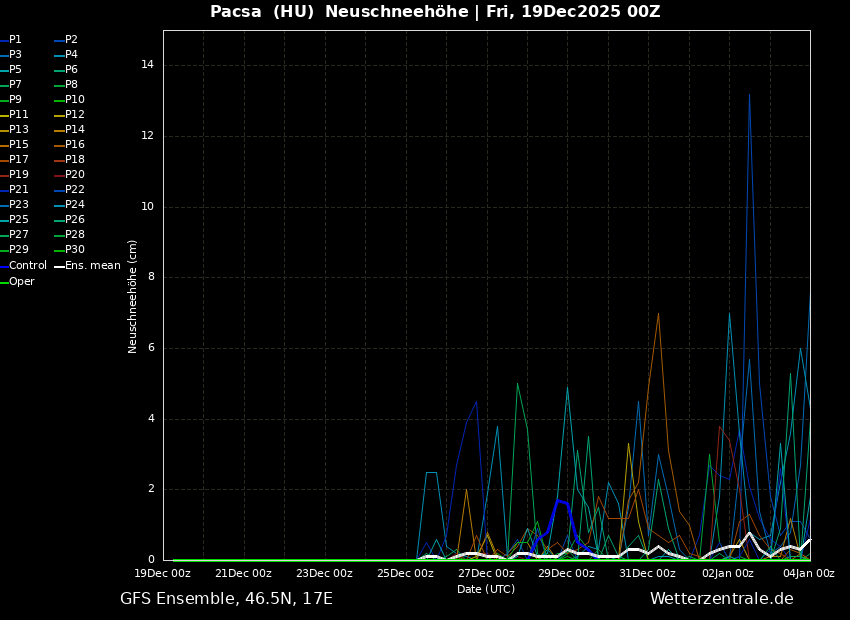
Task: Click the Date (UTC) x-axis label
Action: click(486, 590)
